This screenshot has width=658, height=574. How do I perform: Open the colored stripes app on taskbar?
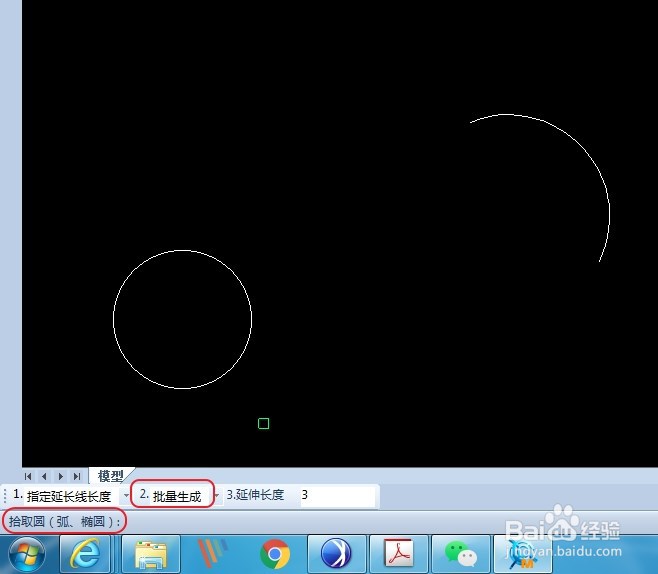point(213,555)
